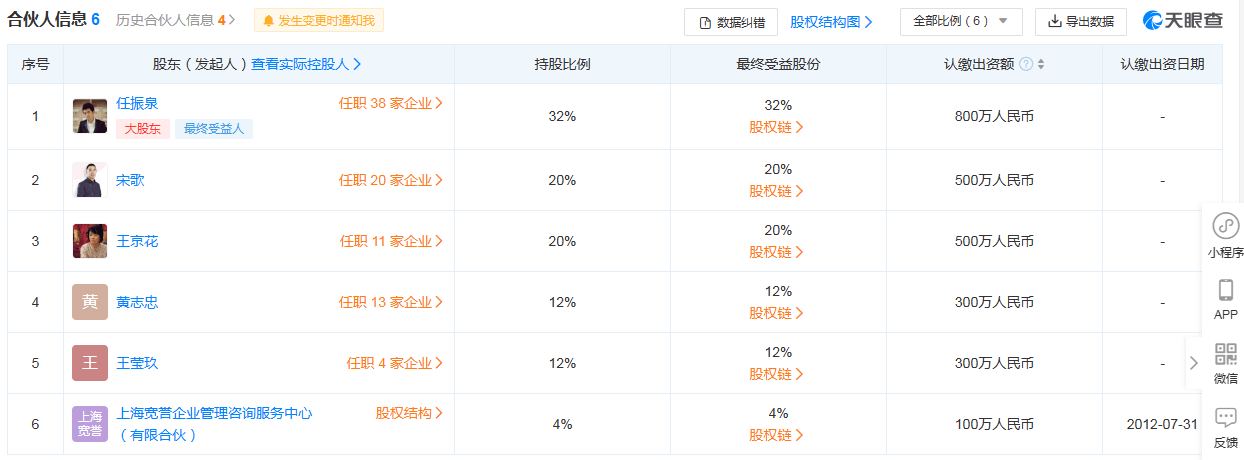This screenshot has width=1244, height=460.
Task: Click the 数据纠错 button
Action: [x=731, y=22]
